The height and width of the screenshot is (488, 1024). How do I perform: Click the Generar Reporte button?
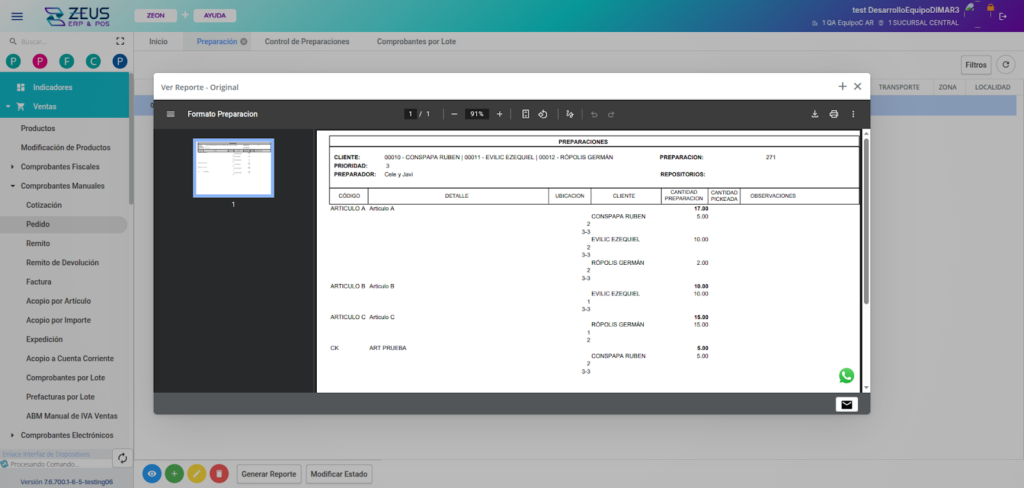coord(268,474)
